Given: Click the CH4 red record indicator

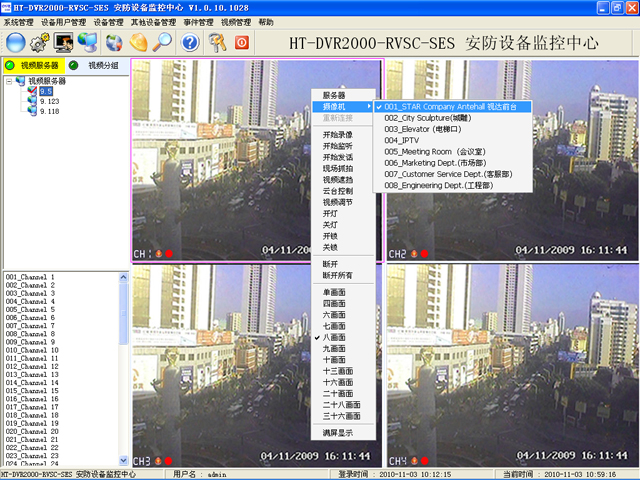Looking at the screenshot, I should [x=424, y=461].
